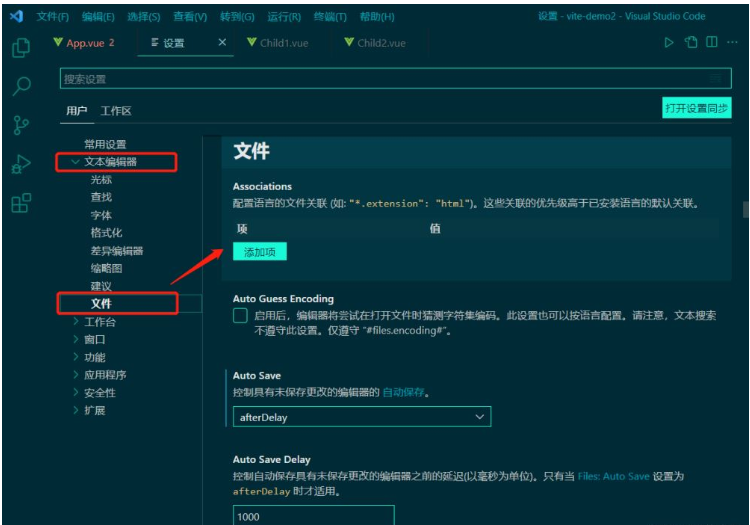750x525 pixels.
Task: Switch to the Child1.vue editor tab
Action: click(278, 43)
